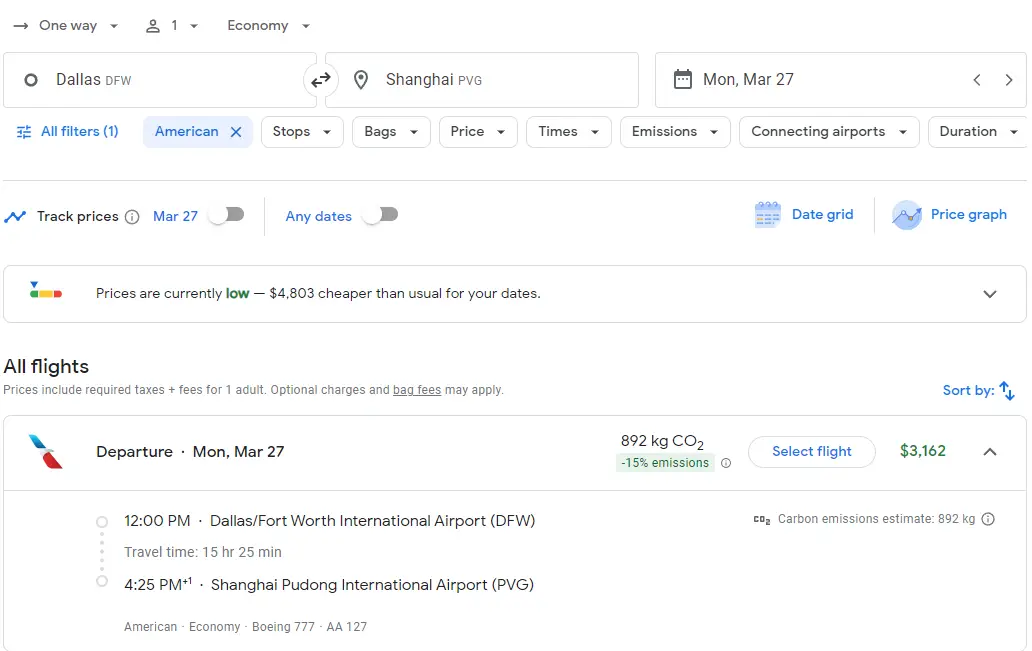Go to the previous departure date

[x=977, y=80]
